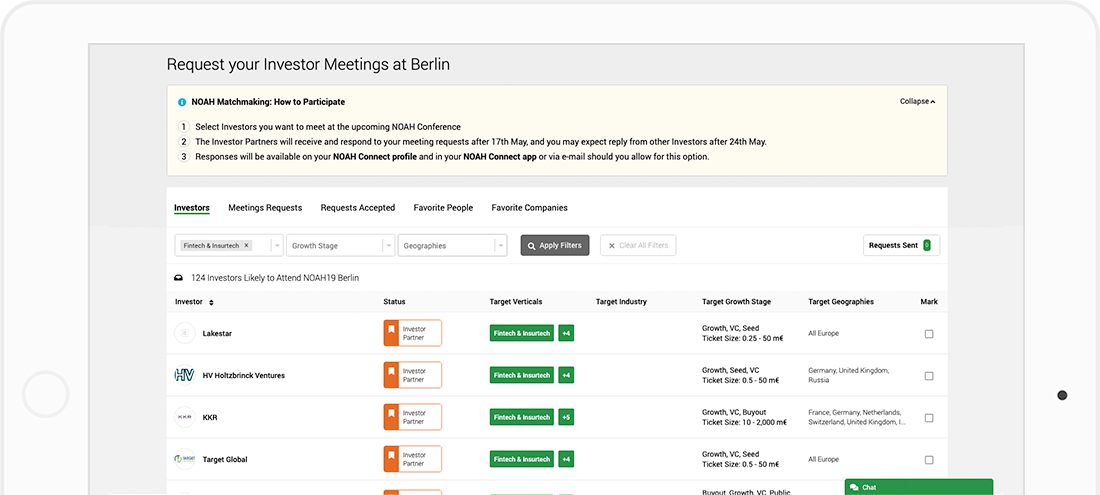The image size is (1100, 495).
Task: Switch to the Investors tab
Action: [x=192, y=208]
